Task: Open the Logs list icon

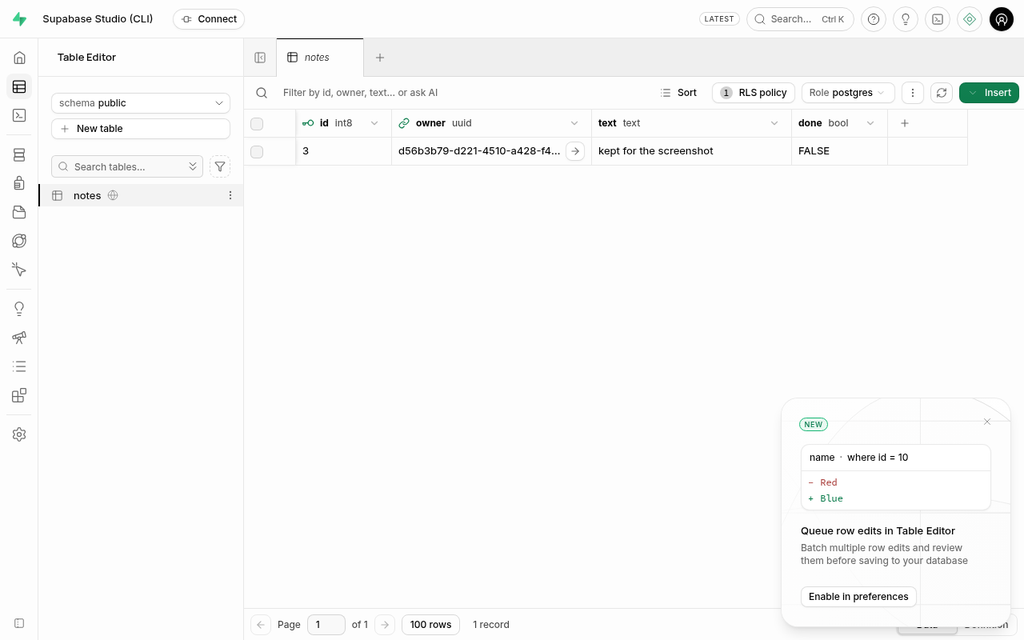Action: pyautogui.click(x=19, y=366)
